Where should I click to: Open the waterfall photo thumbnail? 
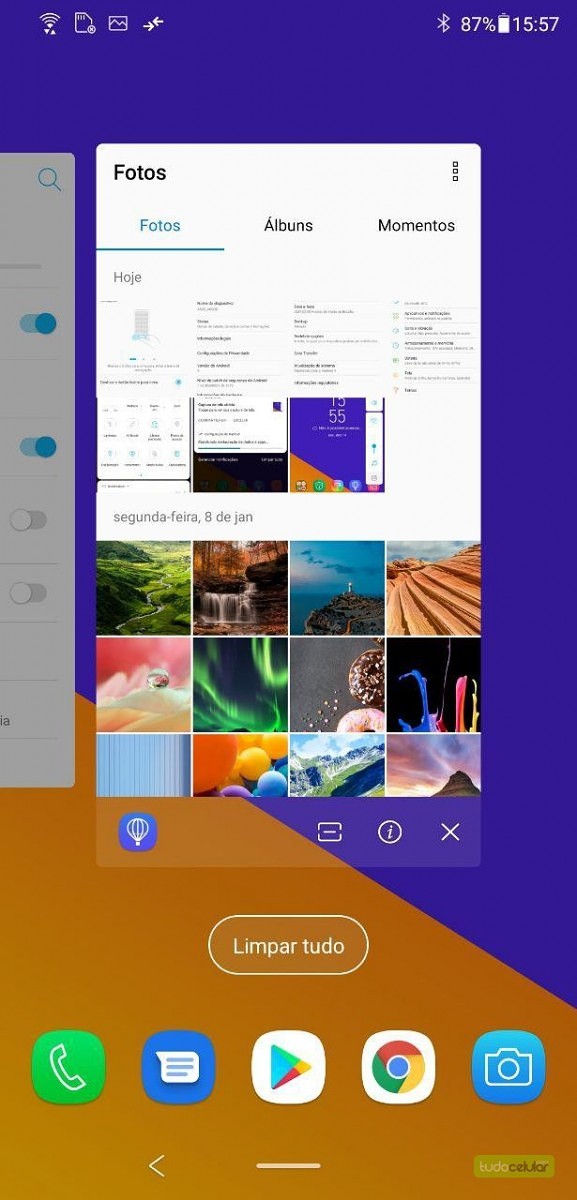pyautogui.click(x=240, y=588)
